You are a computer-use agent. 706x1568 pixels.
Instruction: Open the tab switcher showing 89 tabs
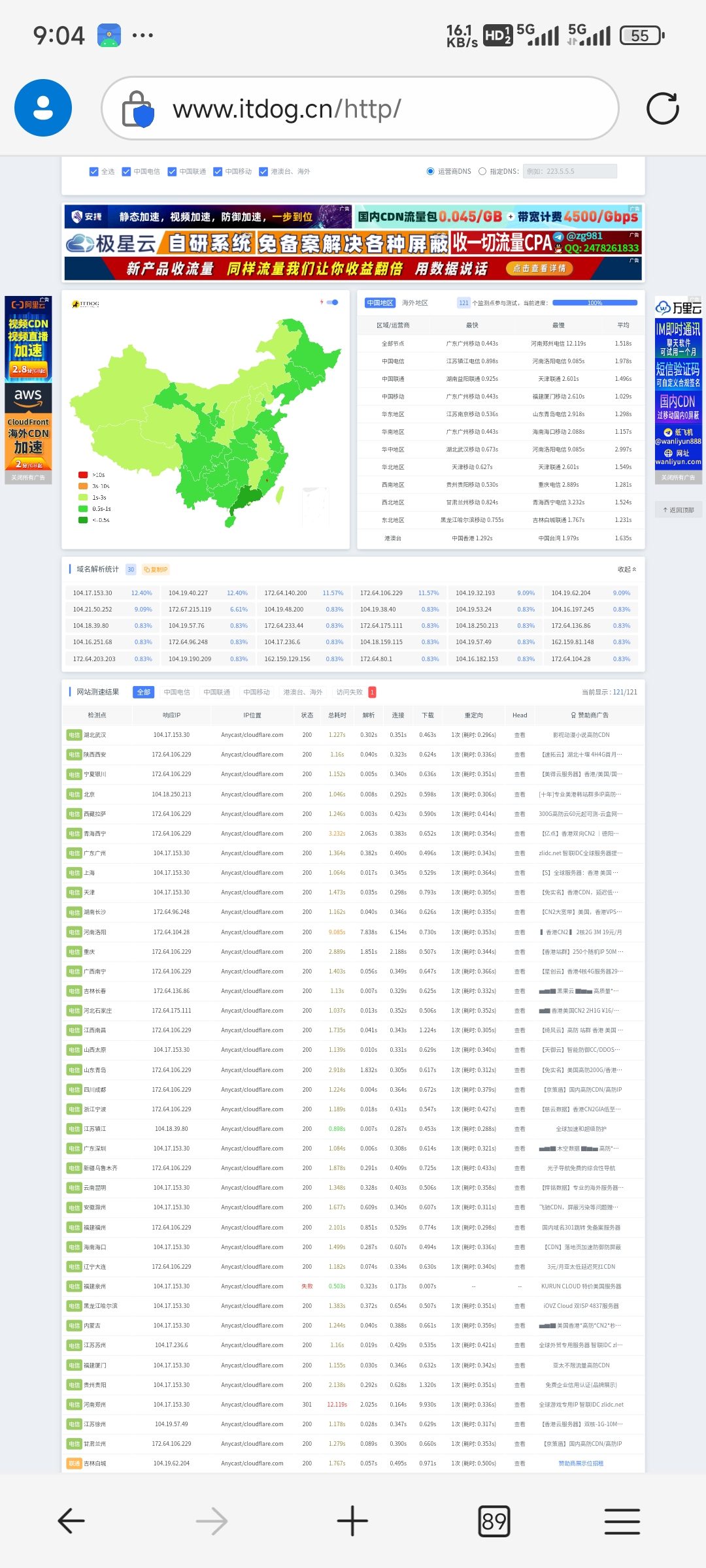(x=494, y=1521)
